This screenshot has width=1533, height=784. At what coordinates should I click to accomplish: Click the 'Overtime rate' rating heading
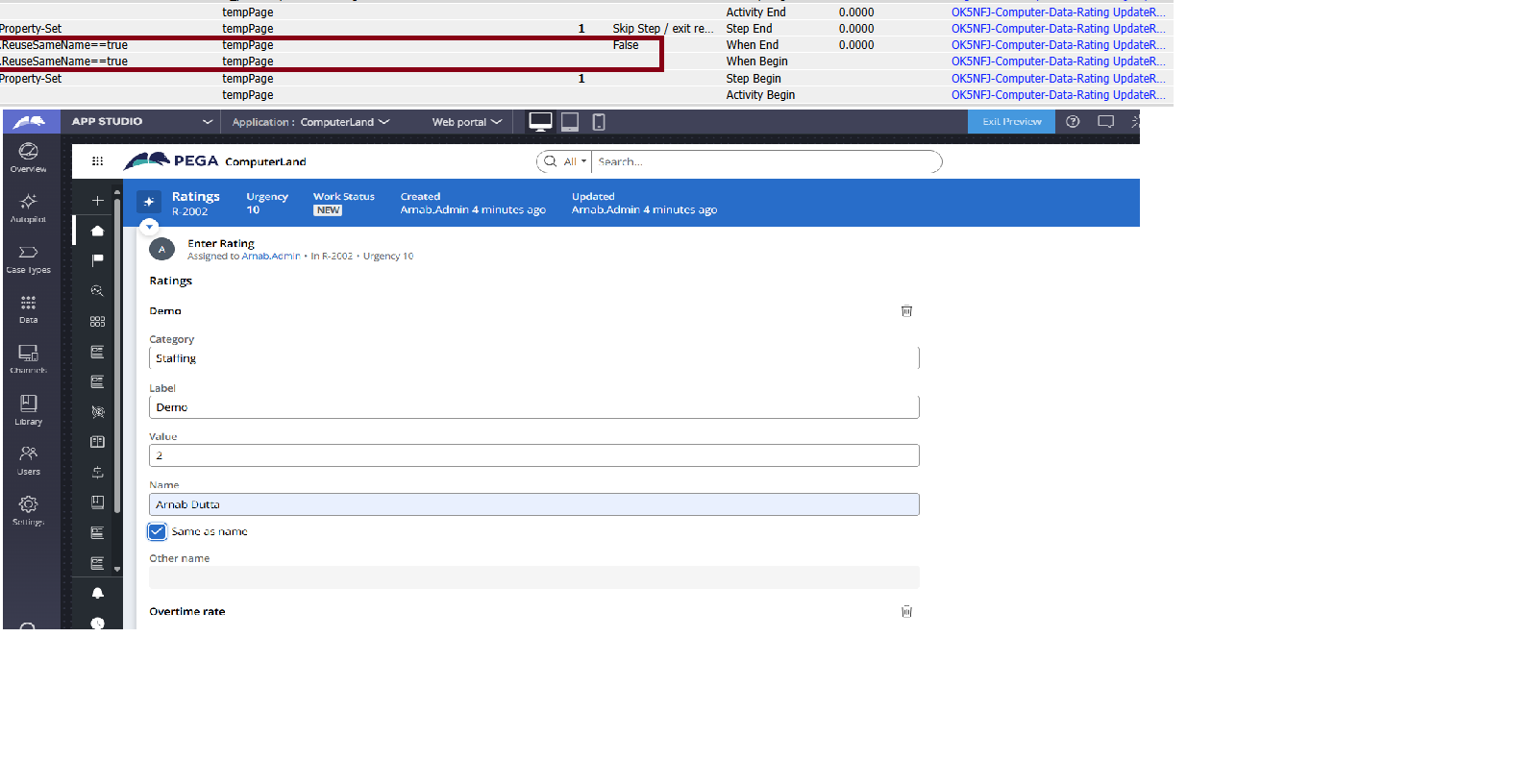[x=187, y=611]
